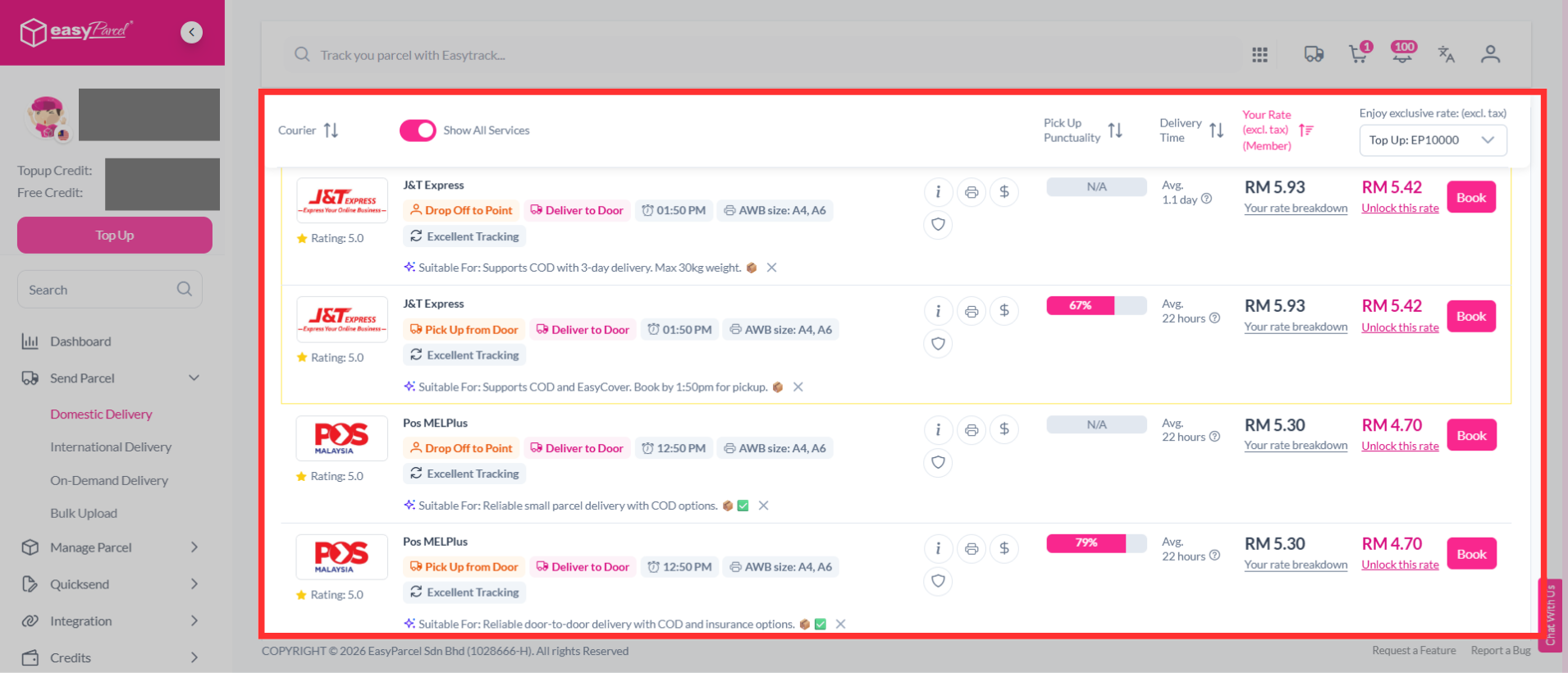Screen dimensions: 1568x673
Task: Show info for J&T Drop Off to Point service
Action: click(938, 192)
